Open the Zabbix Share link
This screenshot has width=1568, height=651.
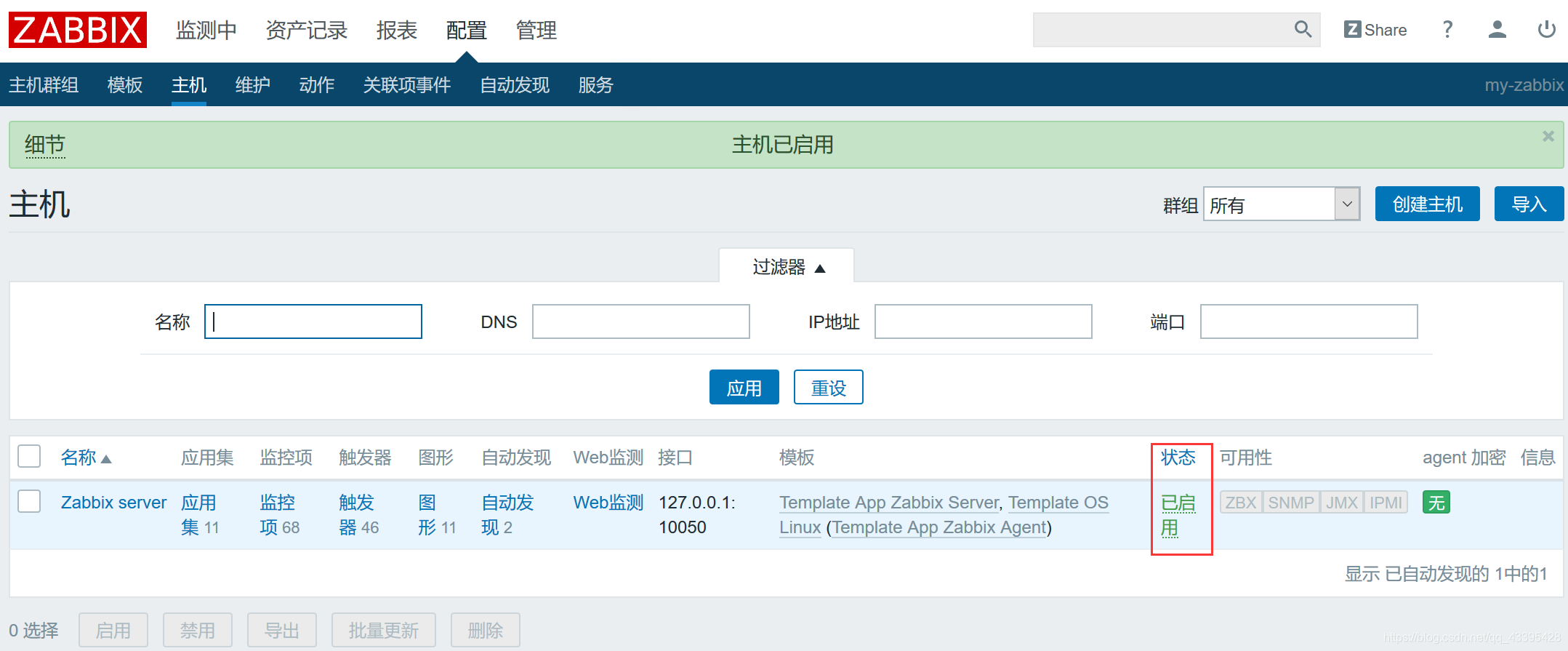click(x=1375, y=30)
